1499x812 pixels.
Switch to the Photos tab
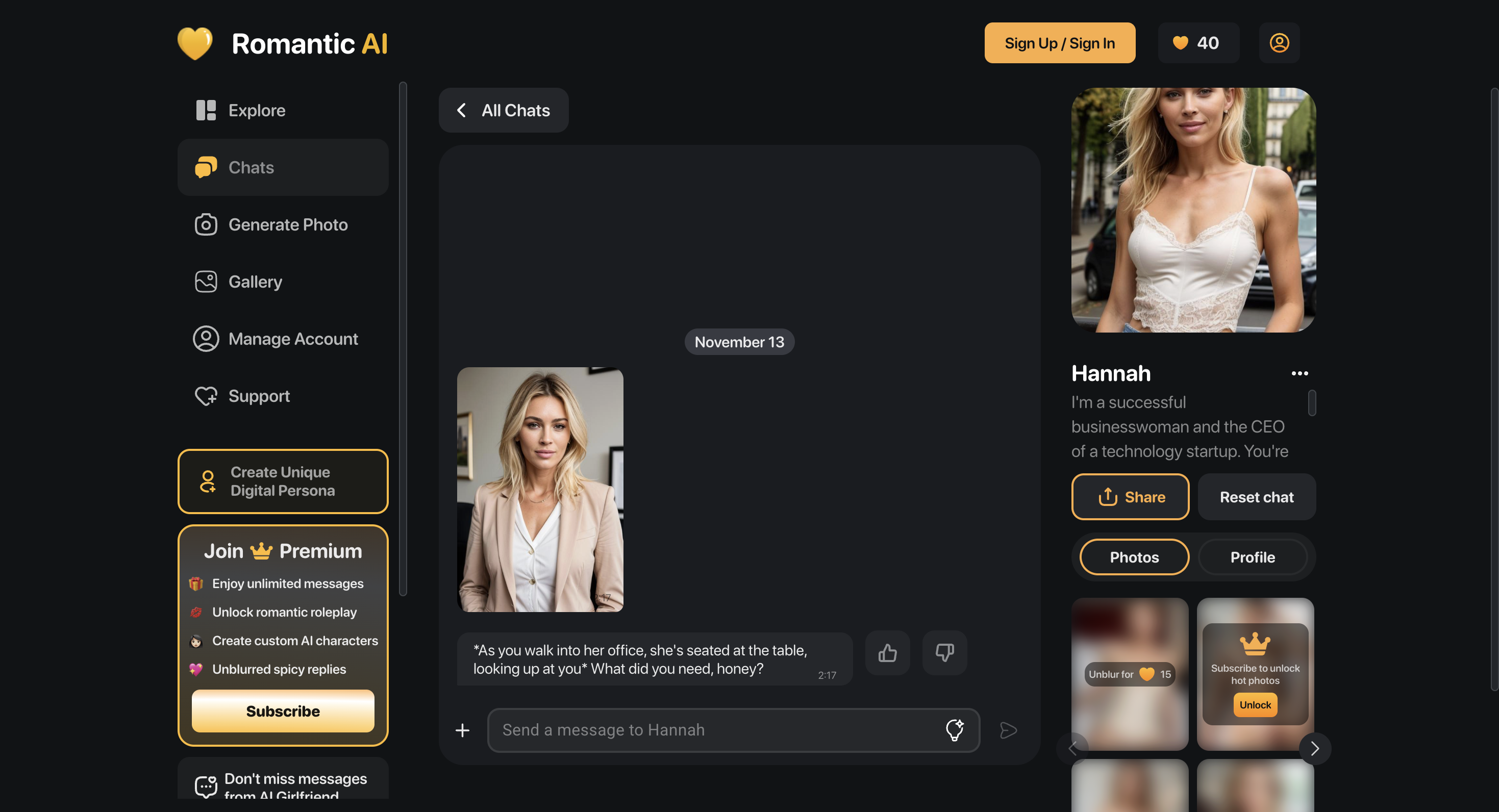click(x=1133, y=556)
